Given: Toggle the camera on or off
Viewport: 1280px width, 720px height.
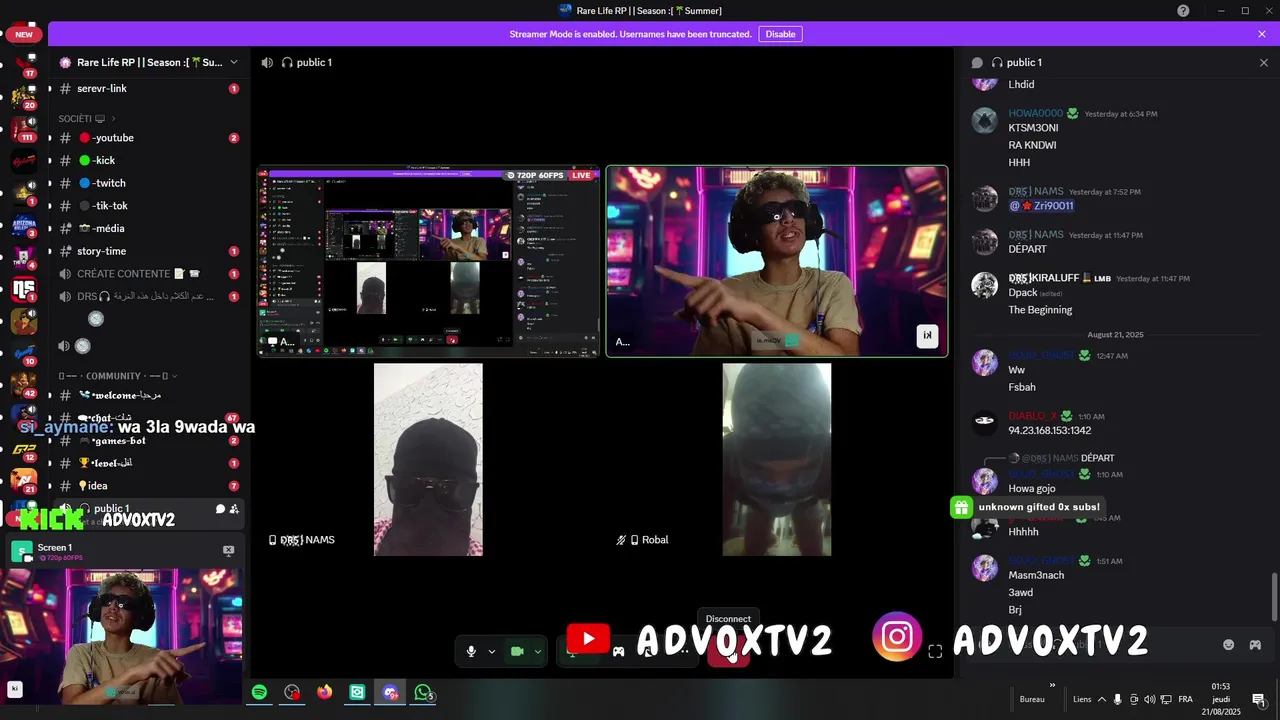Looking at the screenshot, I should (517, 651).
